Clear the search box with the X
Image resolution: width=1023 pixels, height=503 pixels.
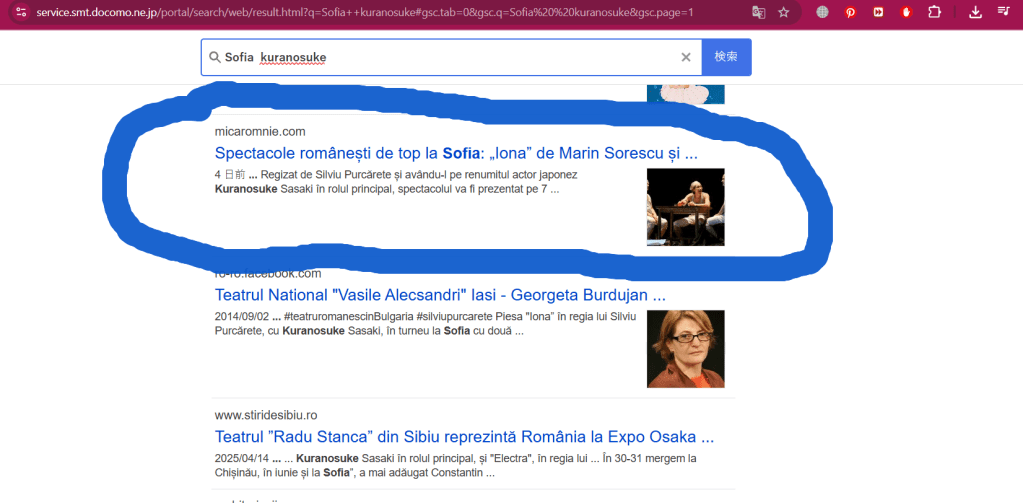686,57
